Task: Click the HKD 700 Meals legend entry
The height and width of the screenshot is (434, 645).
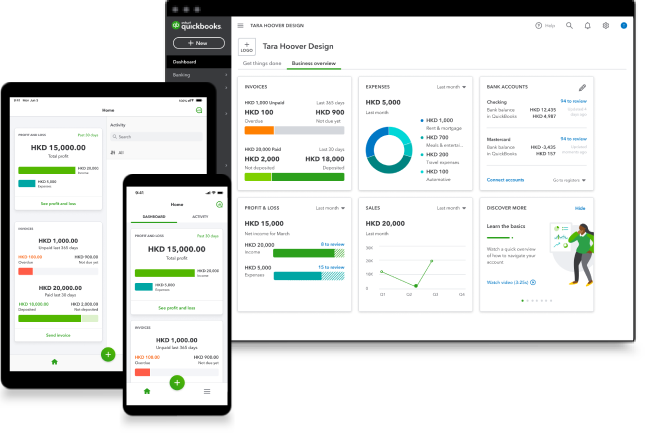Action: point(442,141)
